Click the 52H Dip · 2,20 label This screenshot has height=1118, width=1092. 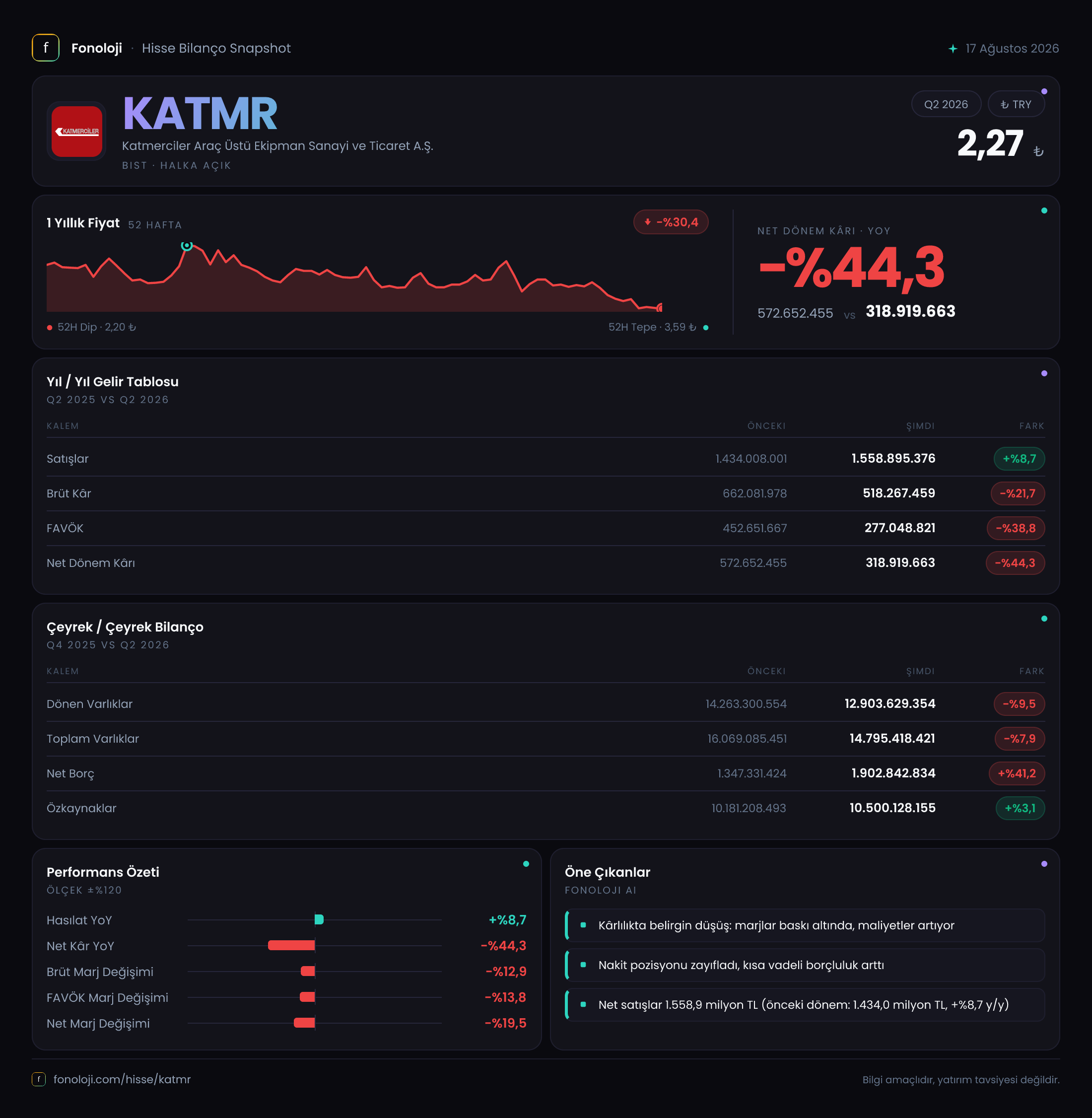96,327
